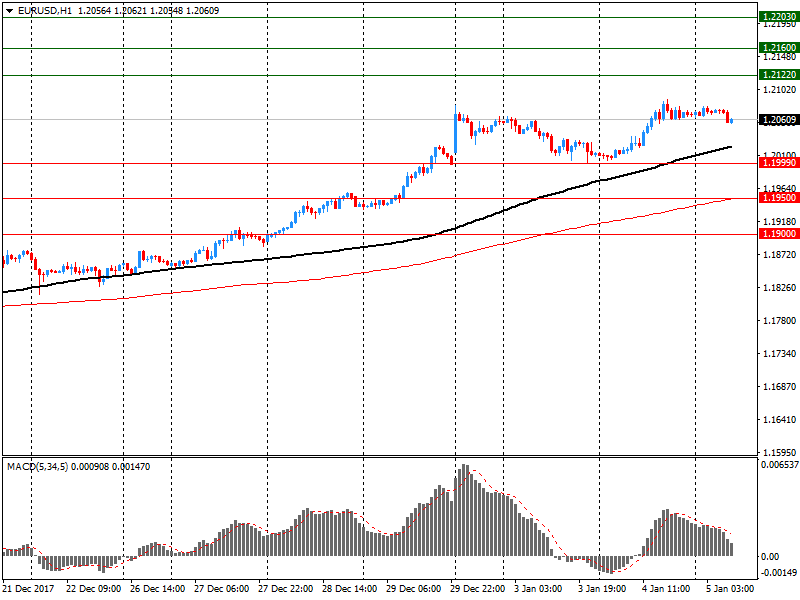Image resolution: width=800 pixels, height=600 pixels.
Task: Click the 27 Dec 22:00 time axis label
Action: [x=286, y=589]
